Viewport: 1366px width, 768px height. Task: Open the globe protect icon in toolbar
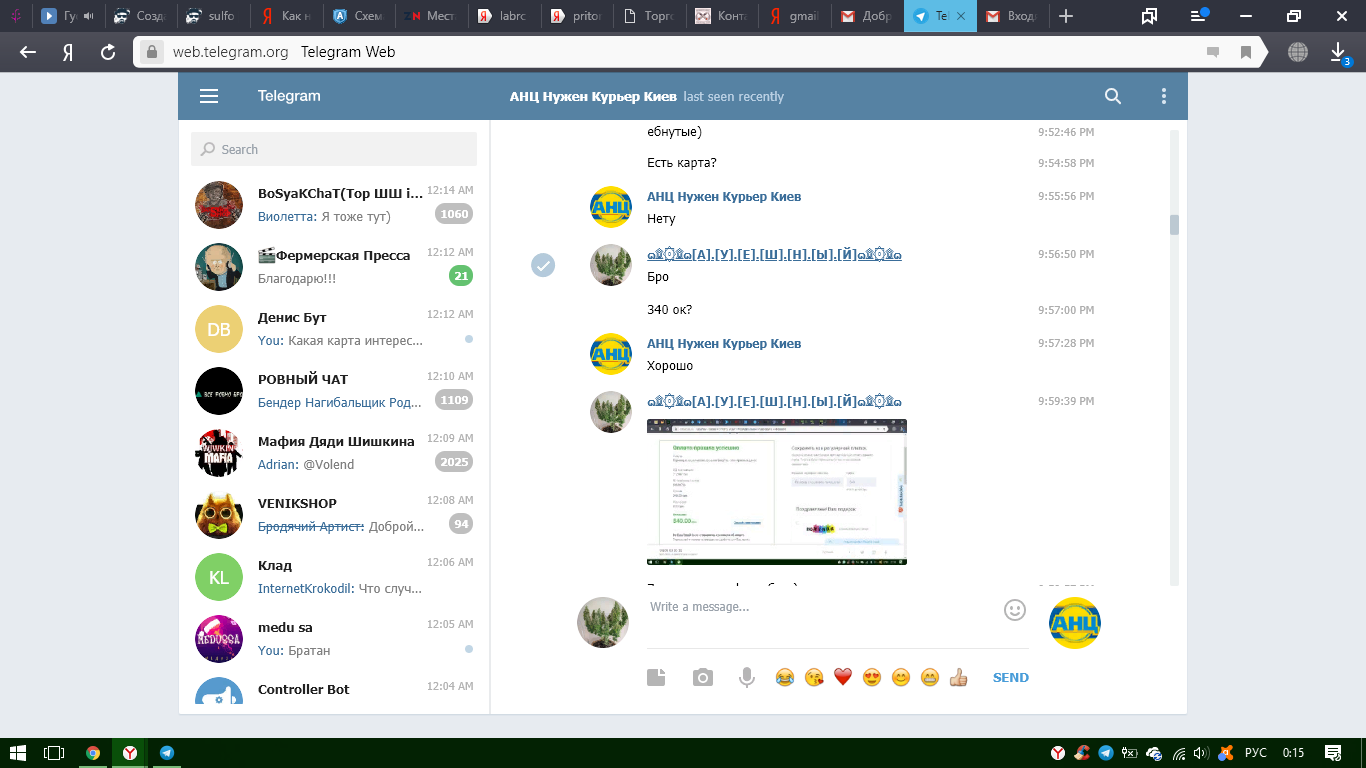pyautogui.click(x=1298, y=52)
